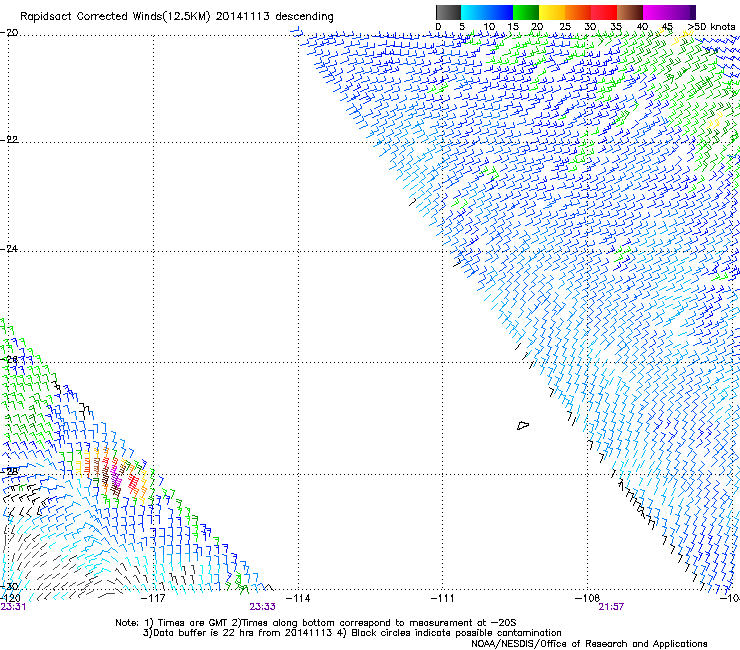Click the '40' legend scale label

pyautogui.click(x=642, y=26)
